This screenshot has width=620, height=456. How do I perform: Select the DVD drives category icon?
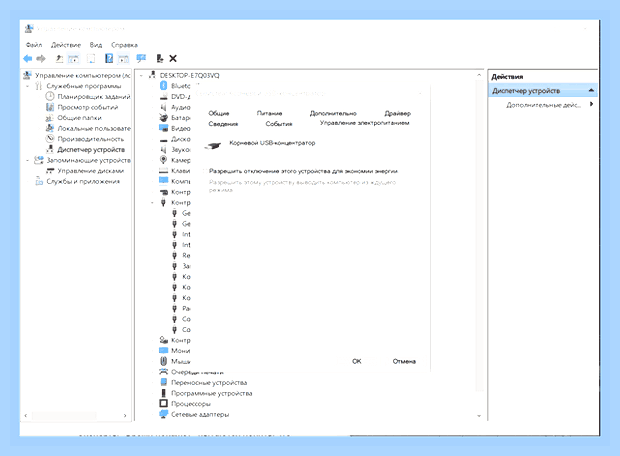pyautogui.click(x=163, y=96)
